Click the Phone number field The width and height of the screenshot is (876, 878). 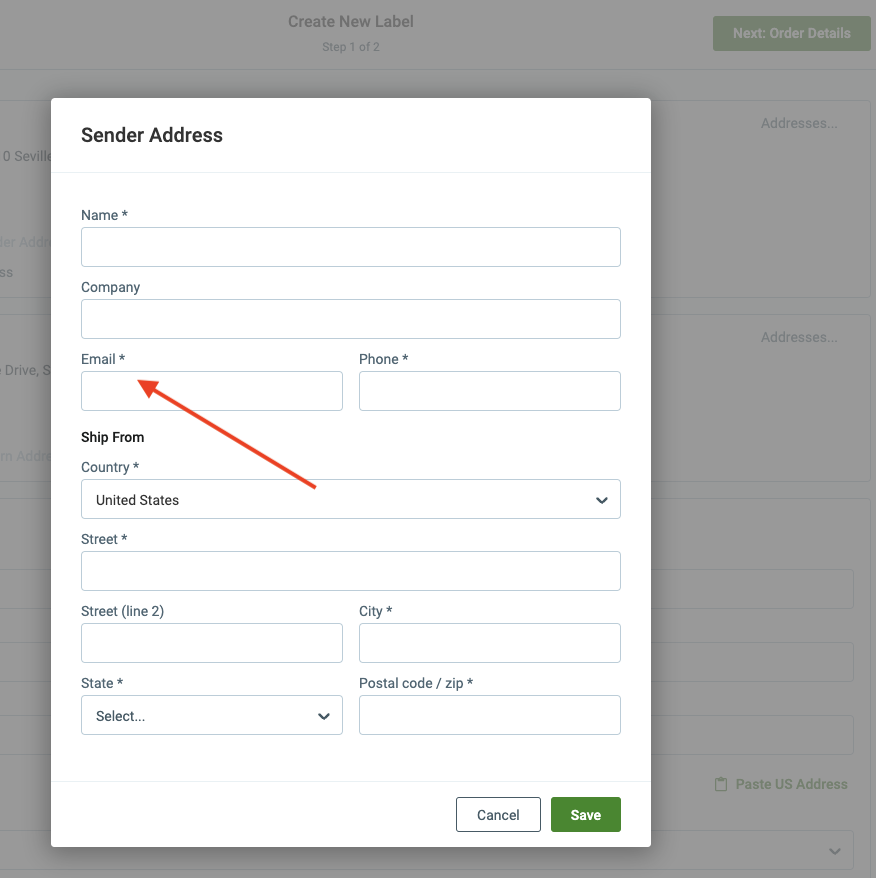click(489, 391)
